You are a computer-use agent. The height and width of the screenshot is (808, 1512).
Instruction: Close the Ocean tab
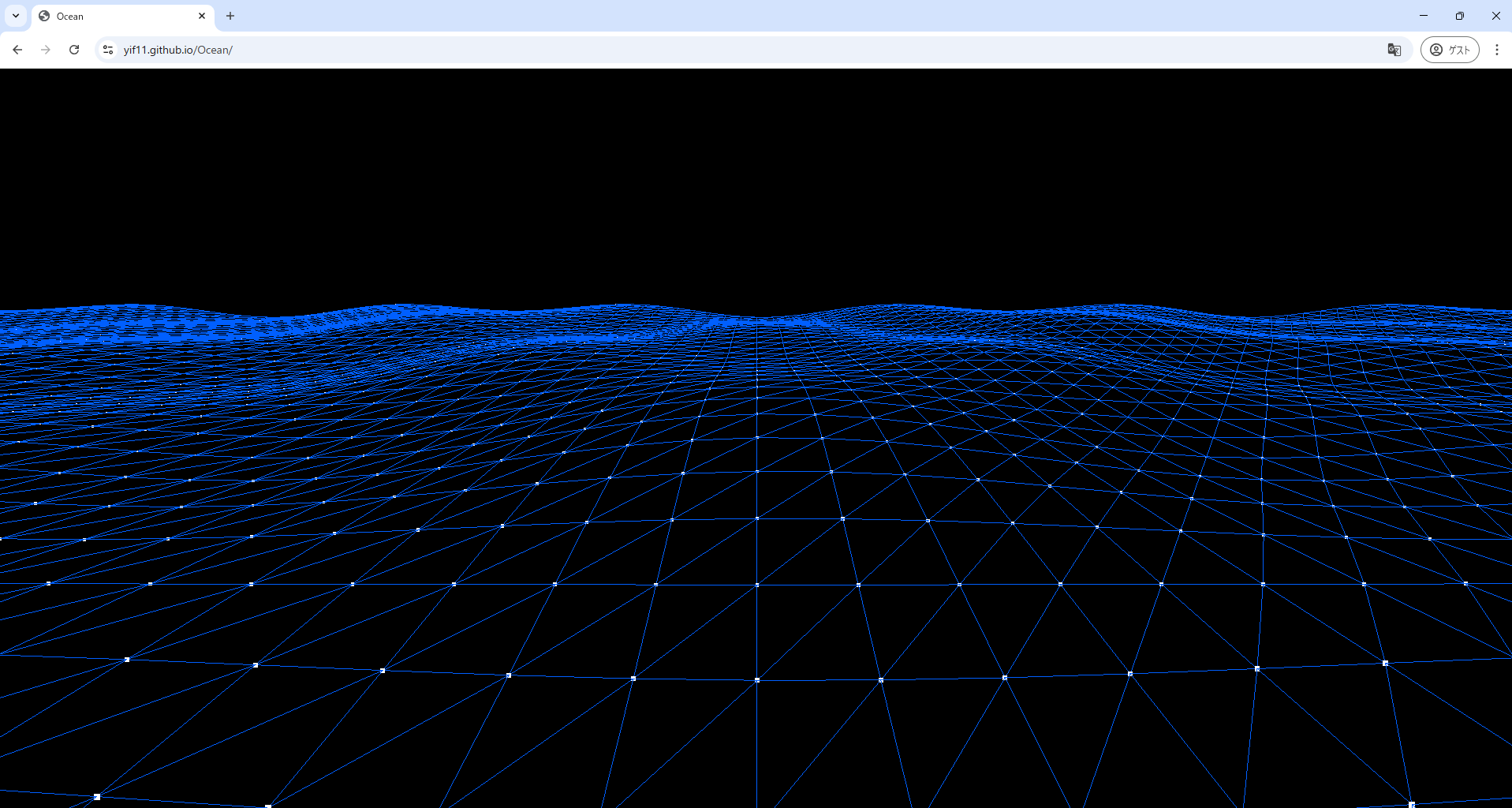pos(202,16)
